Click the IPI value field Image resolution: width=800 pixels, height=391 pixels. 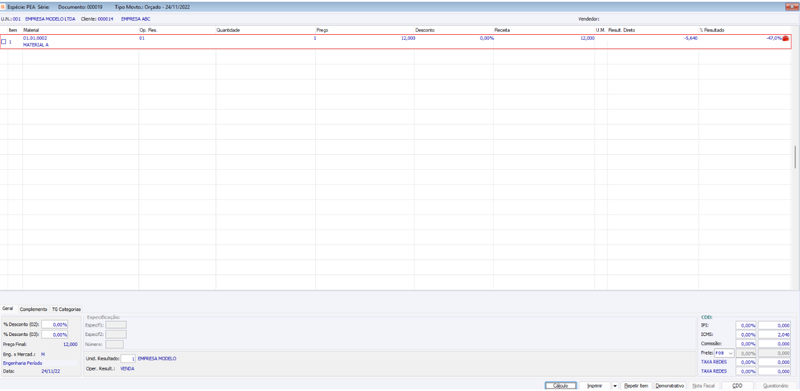774,325
